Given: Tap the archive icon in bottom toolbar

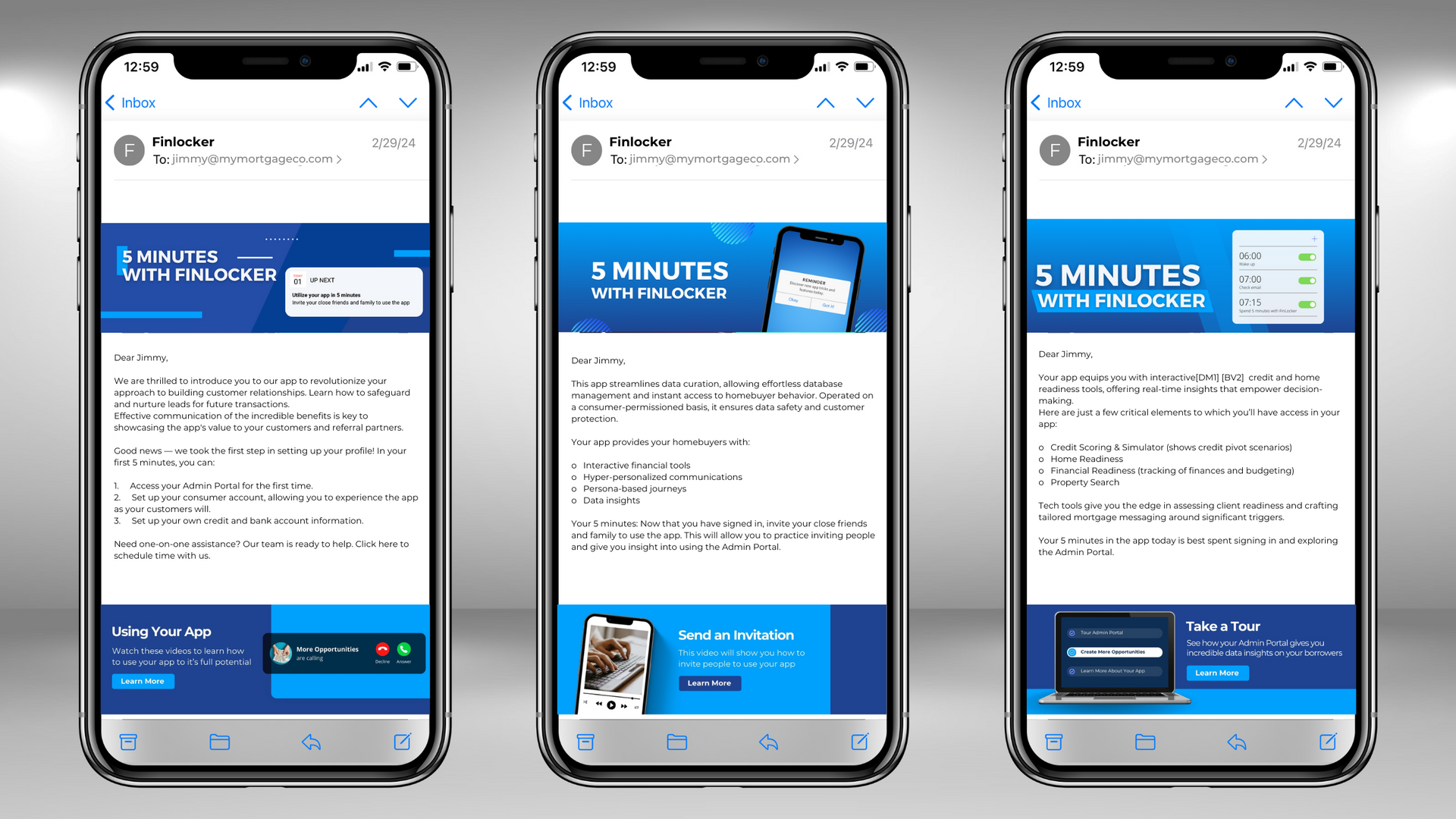Looking at the screenshot, I should coord(129,742).
